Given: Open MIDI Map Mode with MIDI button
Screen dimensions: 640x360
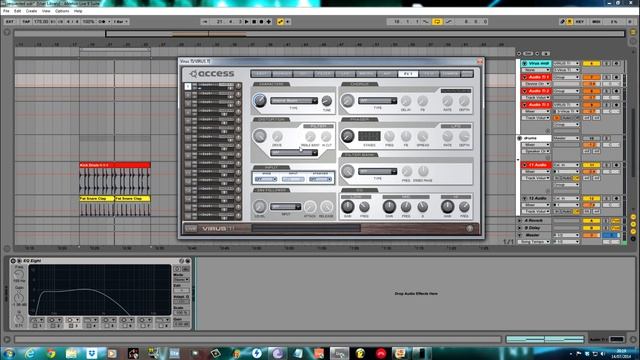Looking at the screenshot, I should (596, 22).
